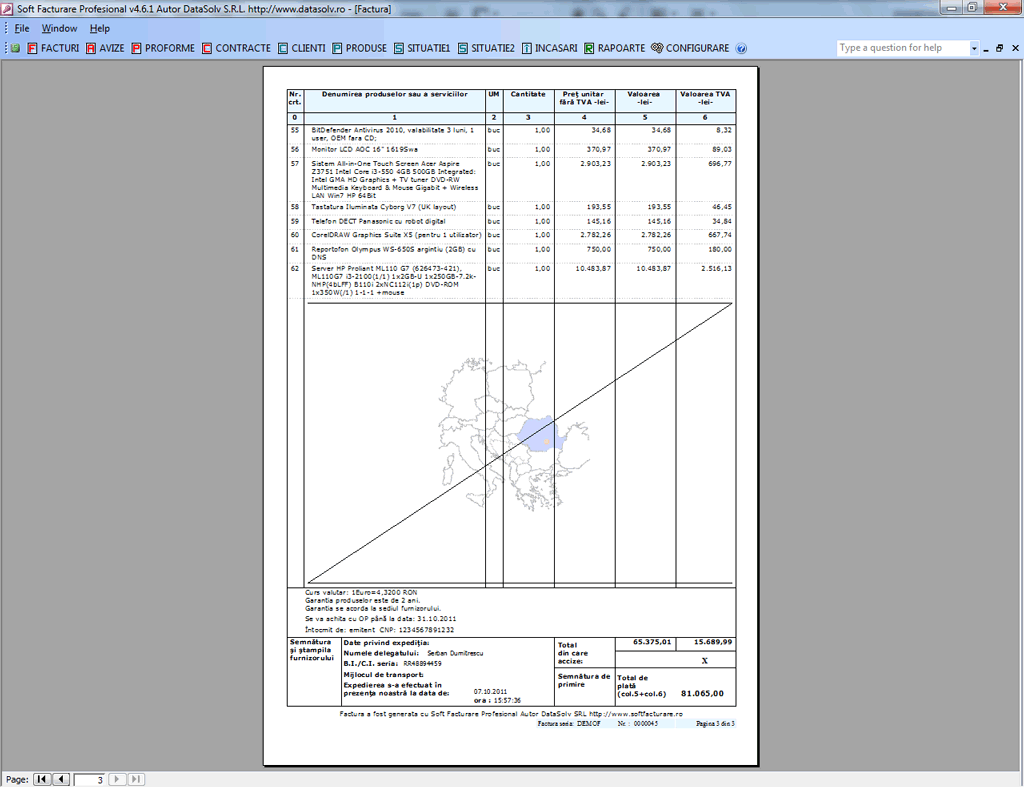Image resolution: width=1024 pixels, height=787 pixels.
Task: Click the blue help icon in toolbar
Action: (x=741, y=48)
